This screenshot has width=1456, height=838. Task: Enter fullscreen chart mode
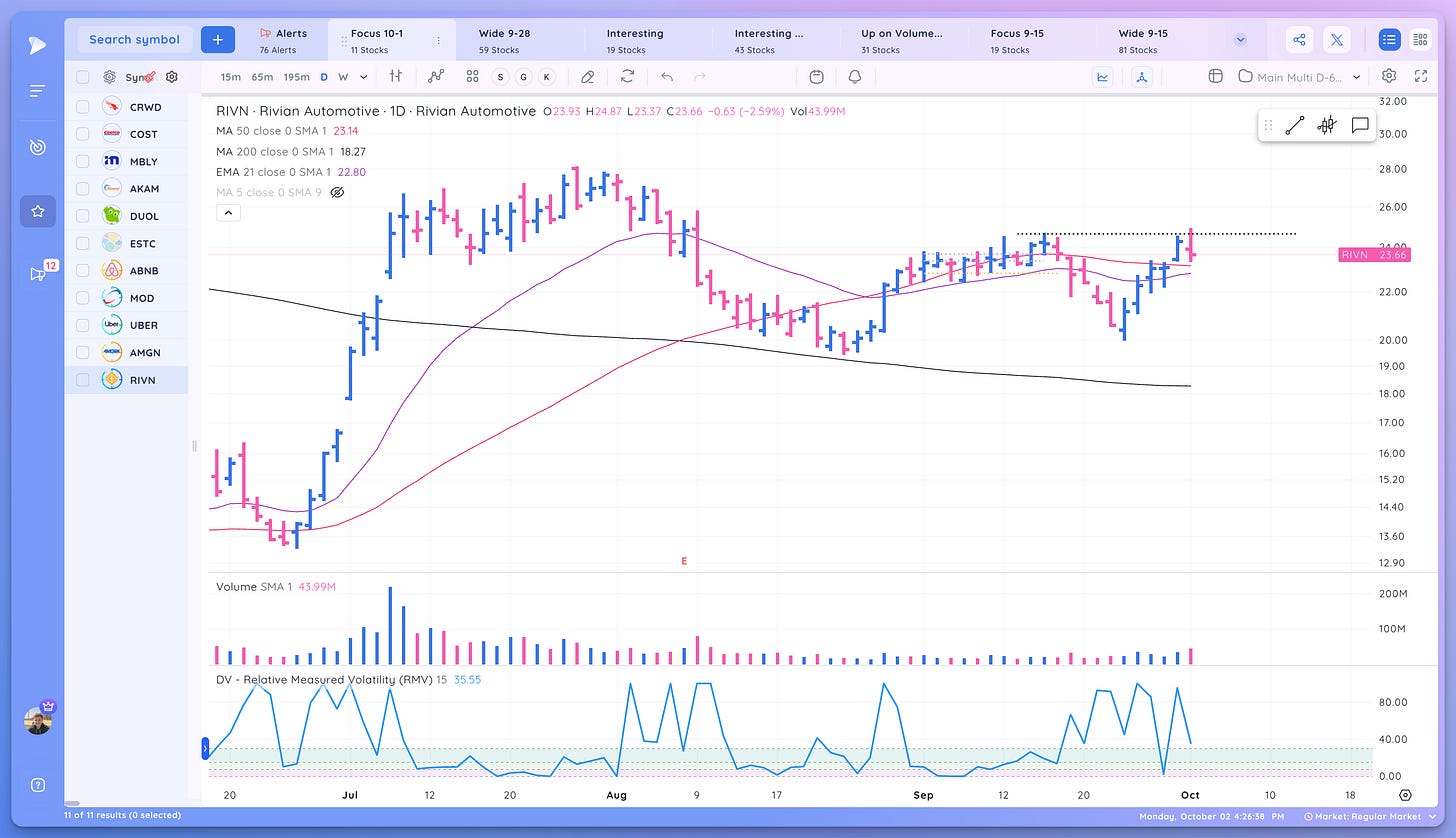(x=1421, y=76)
